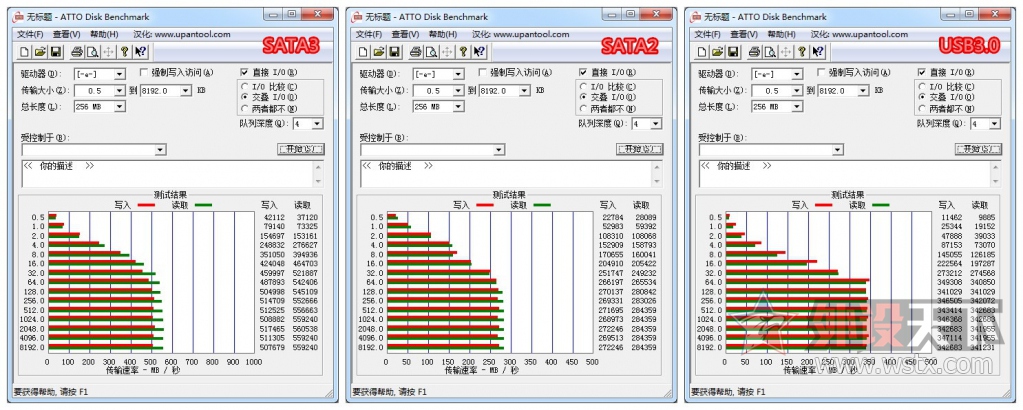This screenshot has width=1023, height=410.
Task: Click the New file icon in SATA3 window
Action: click(24, 52)
